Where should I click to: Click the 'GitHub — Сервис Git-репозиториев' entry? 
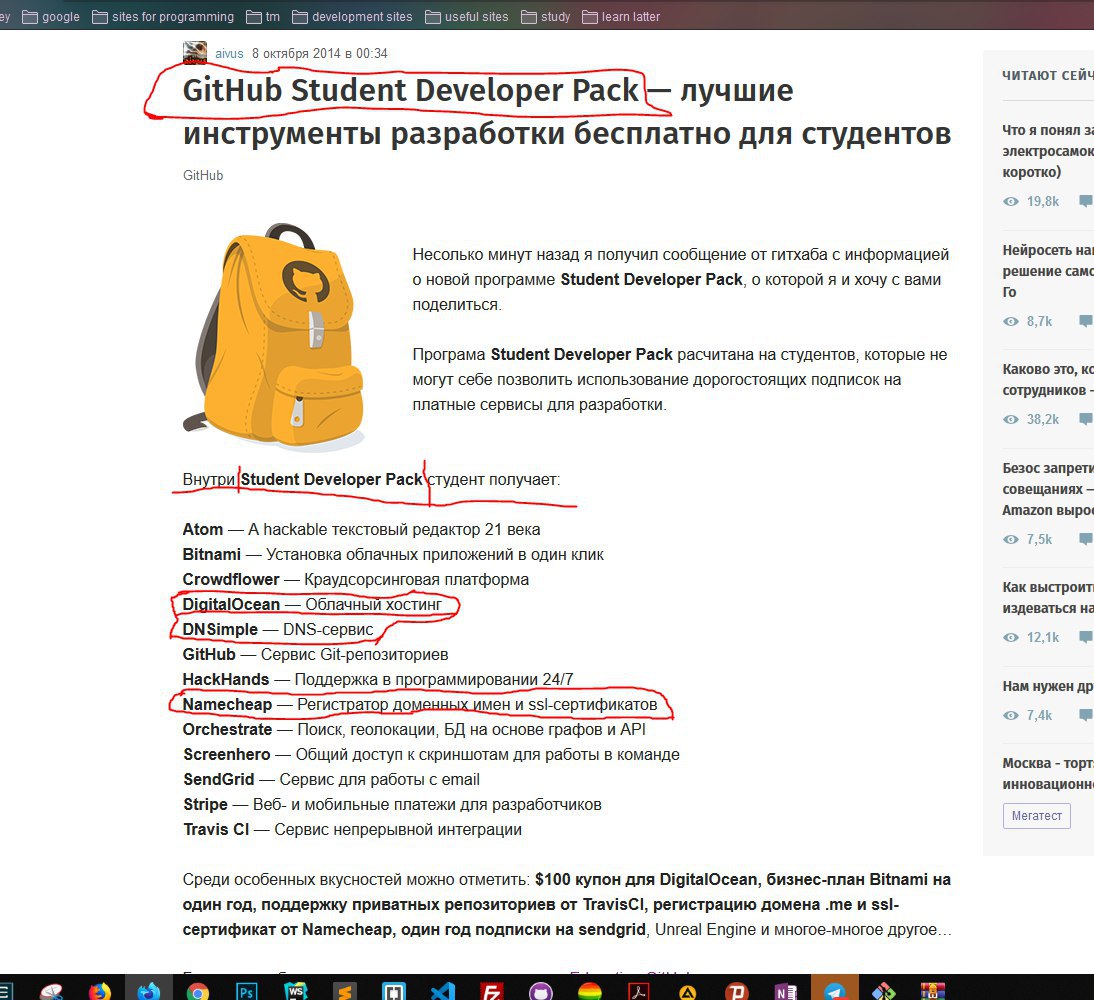[315, 655]
